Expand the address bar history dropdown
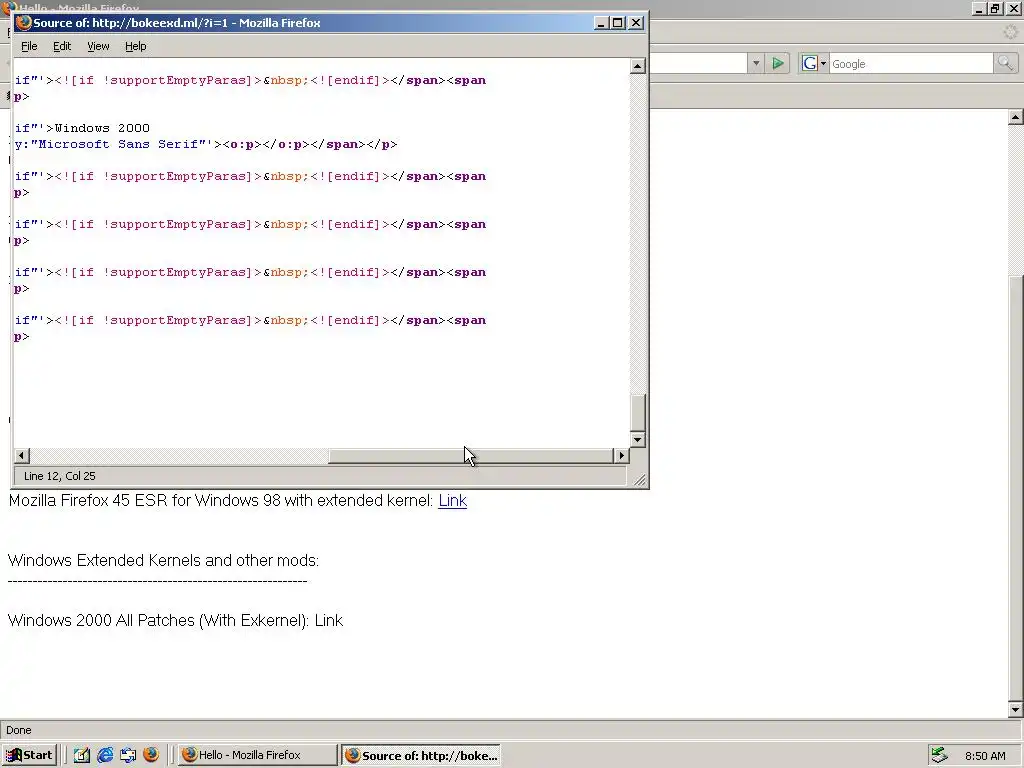The height and width of the screenshot is (768, 1024). pos(756,63)
